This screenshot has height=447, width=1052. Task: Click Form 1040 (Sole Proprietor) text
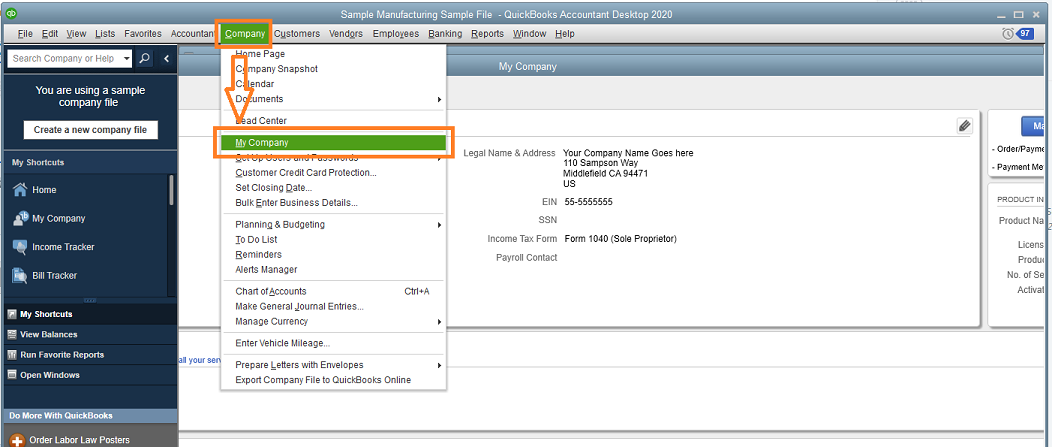[621, 239]
